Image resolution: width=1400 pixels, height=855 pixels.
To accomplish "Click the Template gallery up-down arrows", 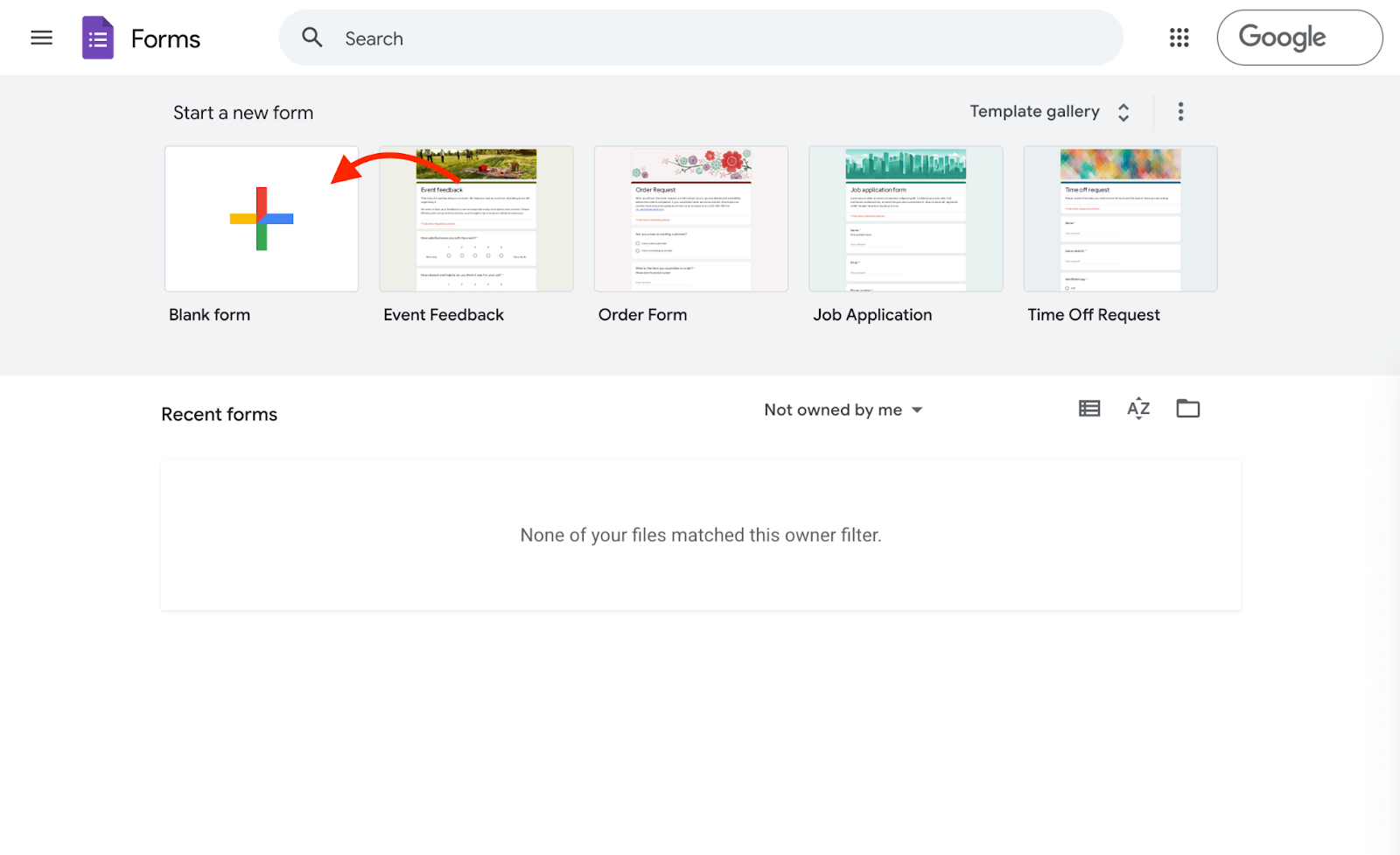I will (1123, 112).
